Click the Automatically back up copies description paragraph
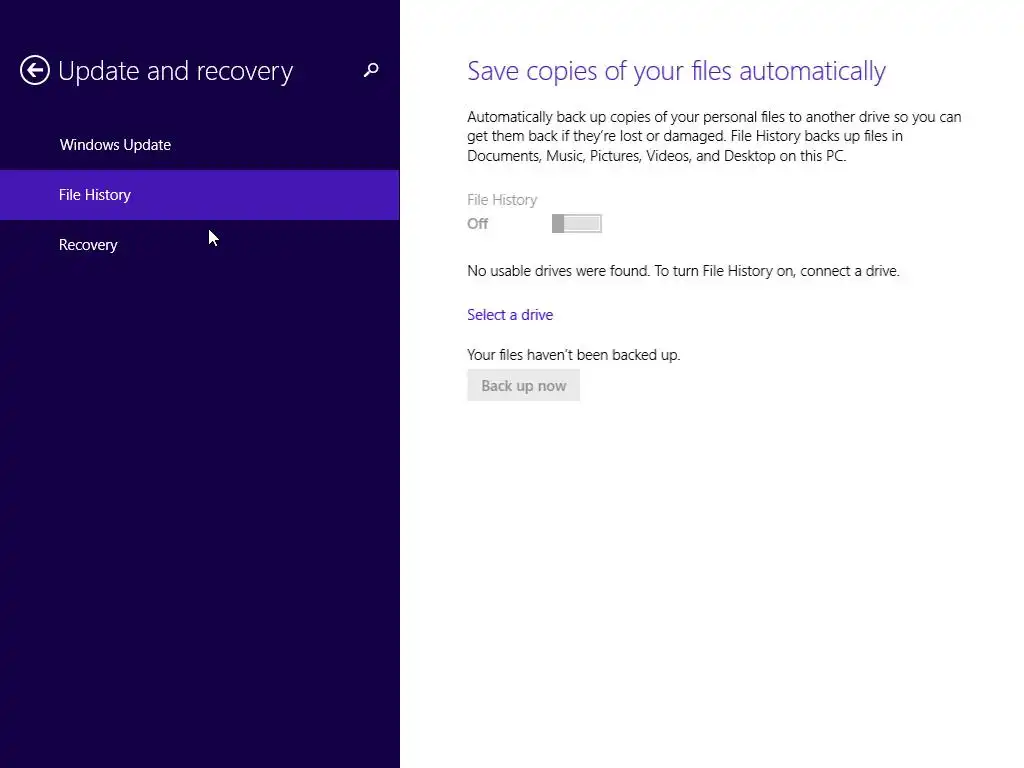This screenshot has height=768, width=1024. [714, 136]
